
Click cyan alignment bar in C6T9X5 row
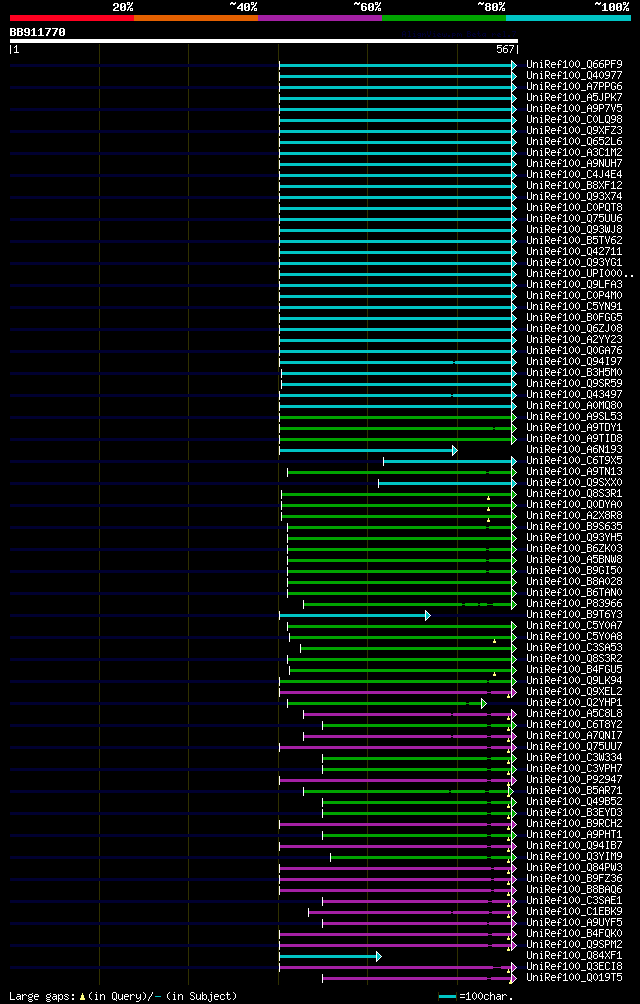tap(447, 461)
